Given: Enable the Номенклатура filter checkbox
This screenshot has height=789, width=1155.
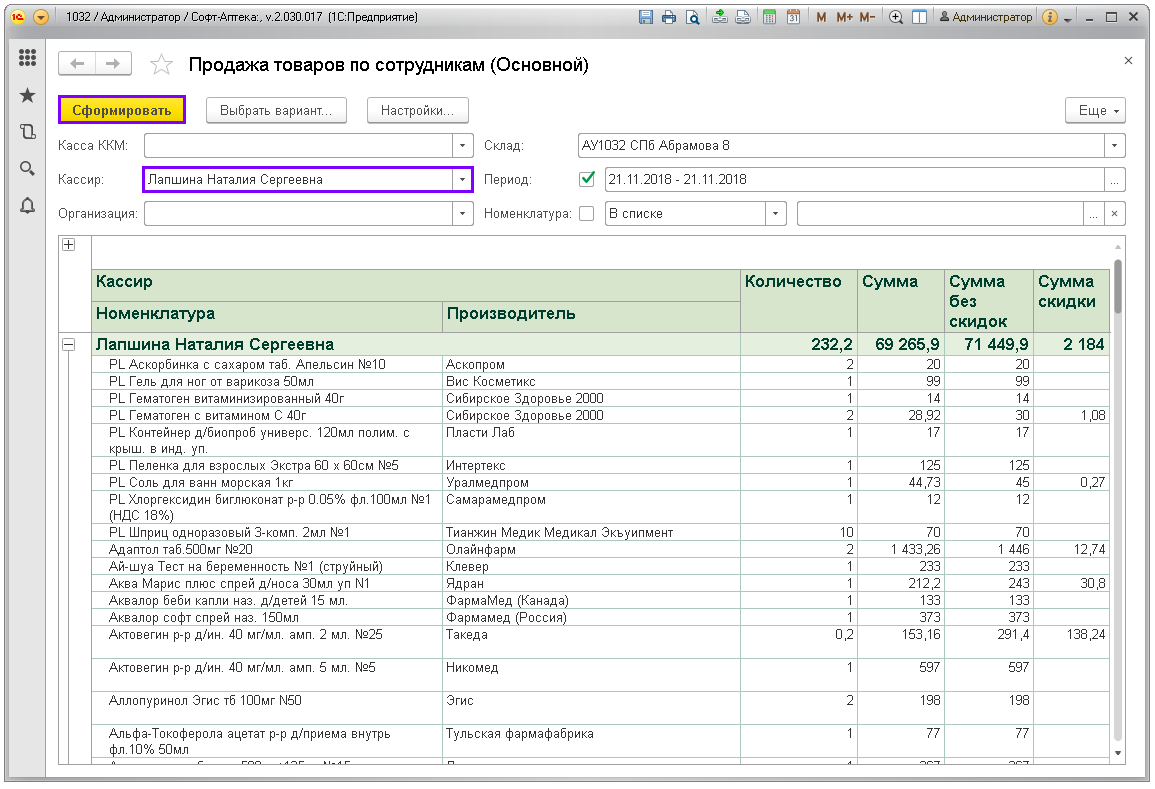Looking at the screenshot, I should point(587,213).
